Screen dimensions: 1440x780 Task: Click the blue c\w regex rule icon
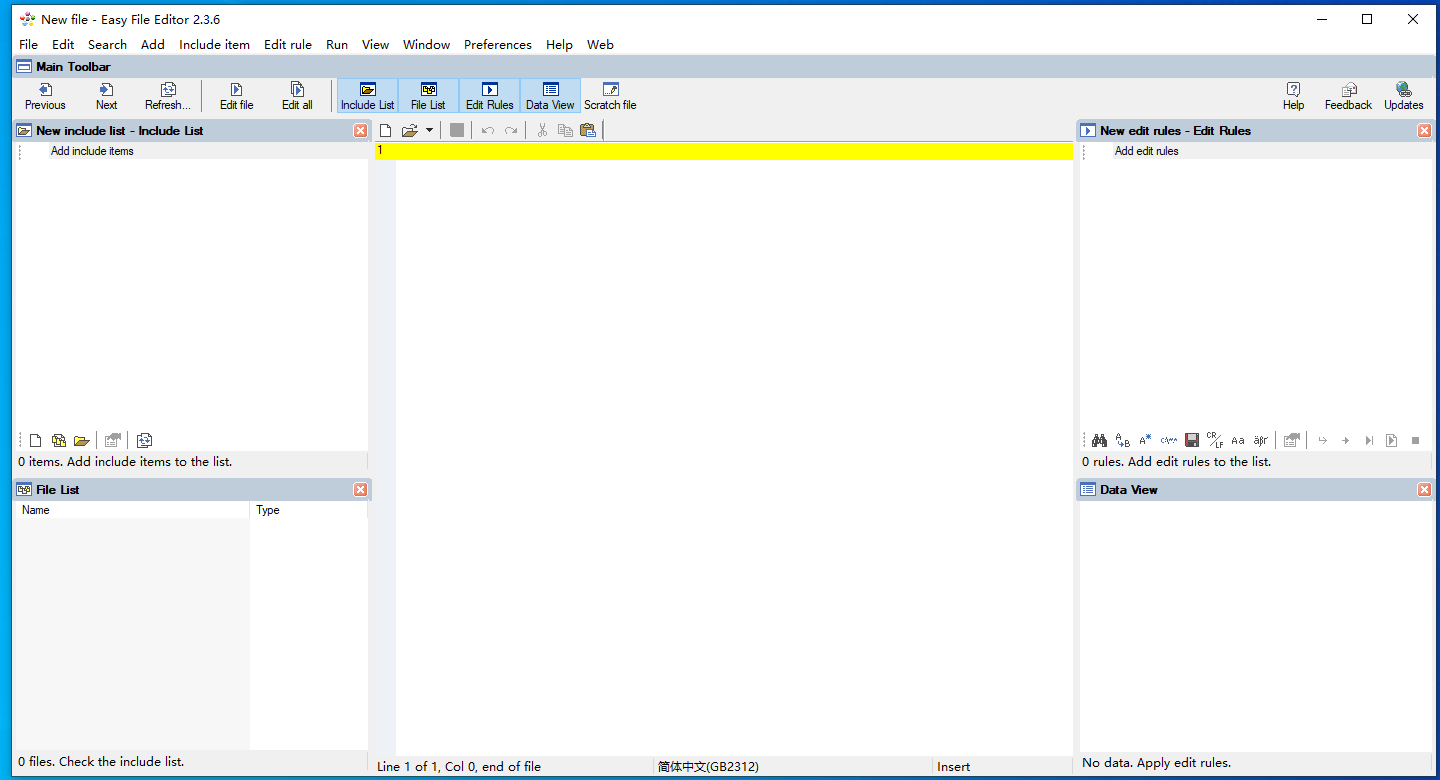point(1169,440)
